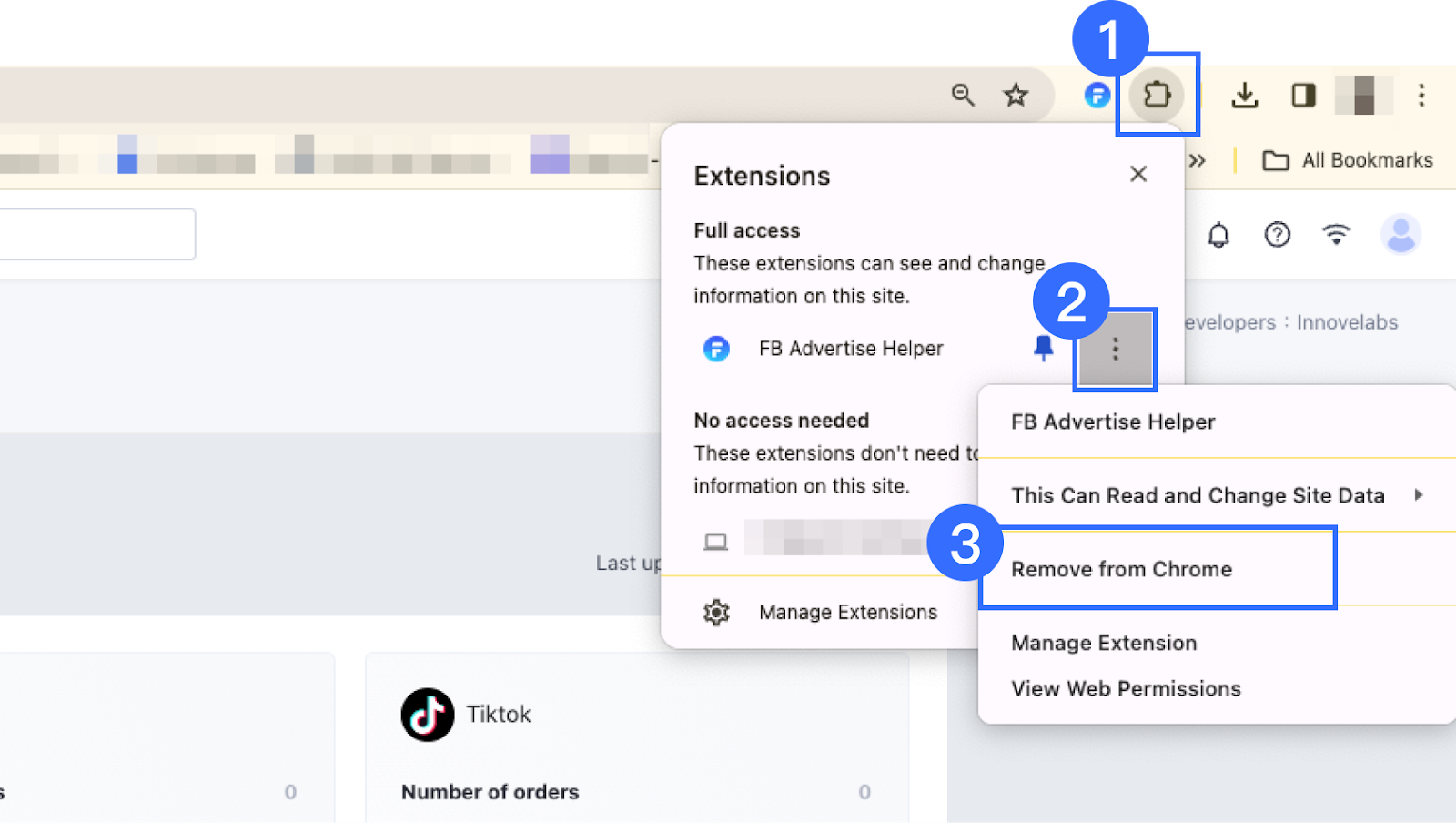Click the help question mark icon
Screen dimensions: 1456x823
click(1278, 235)
